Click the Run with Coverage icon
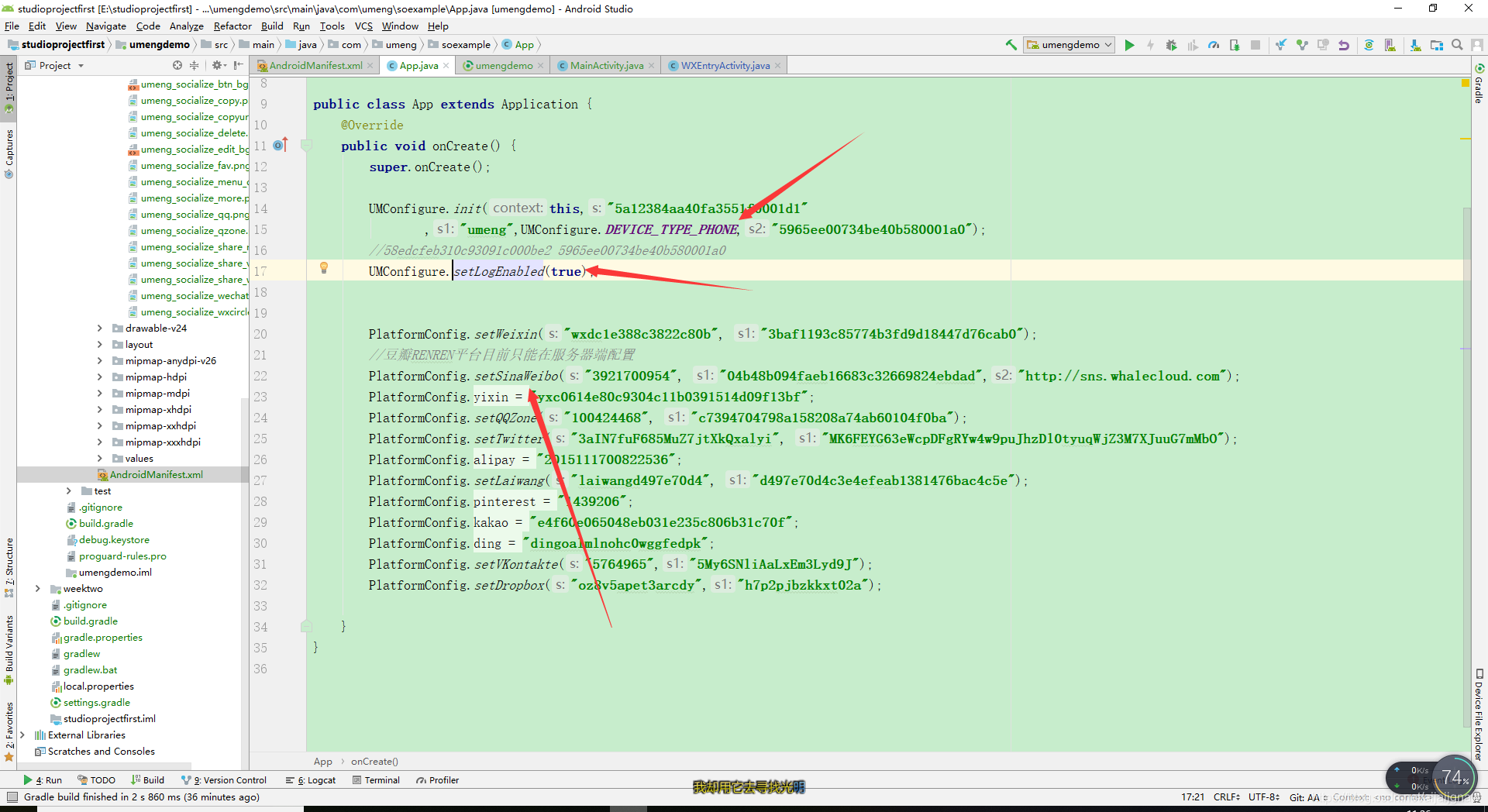The width and height of the screenshot is (1488, 812). (x=1193, y=45)
